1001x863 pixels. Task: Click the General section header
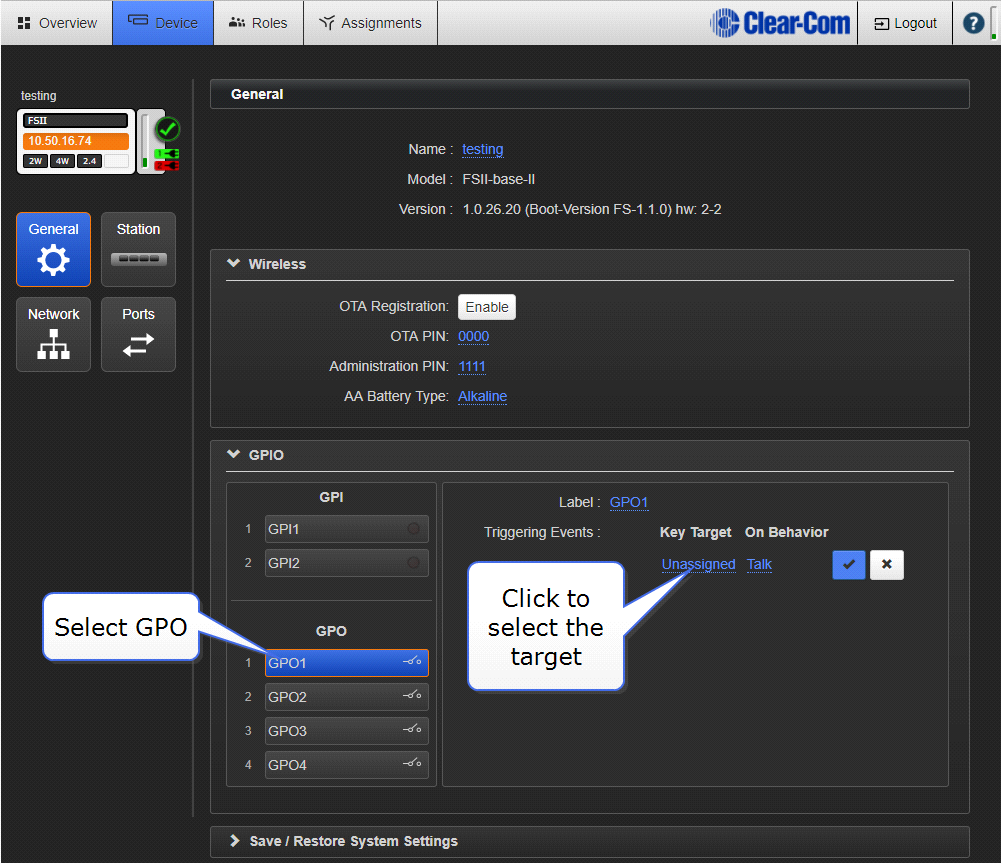[x=589, y=94]
